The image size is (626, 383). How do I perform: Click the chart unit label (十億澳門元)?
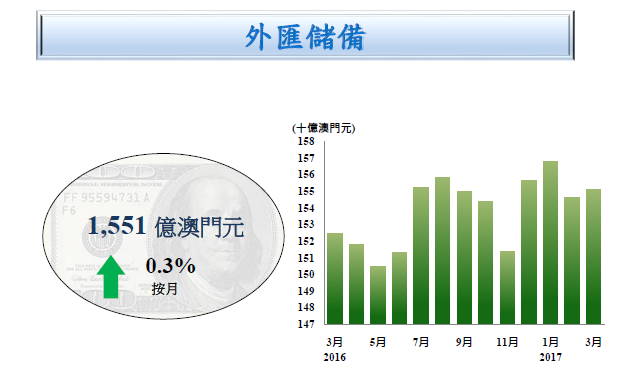point(324,128)
